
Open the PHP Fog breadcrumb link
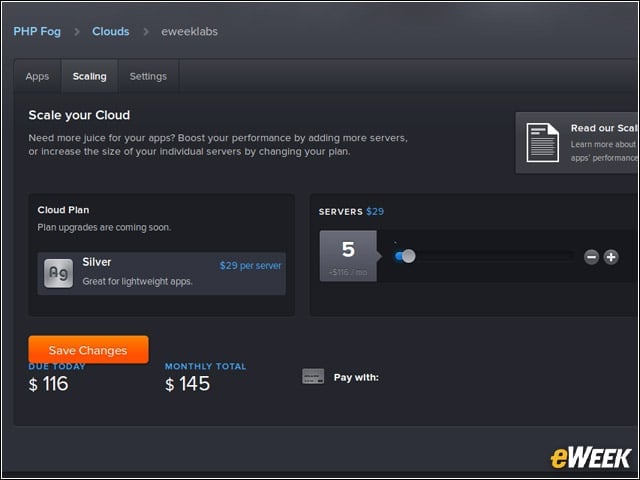tap(37, 31)
